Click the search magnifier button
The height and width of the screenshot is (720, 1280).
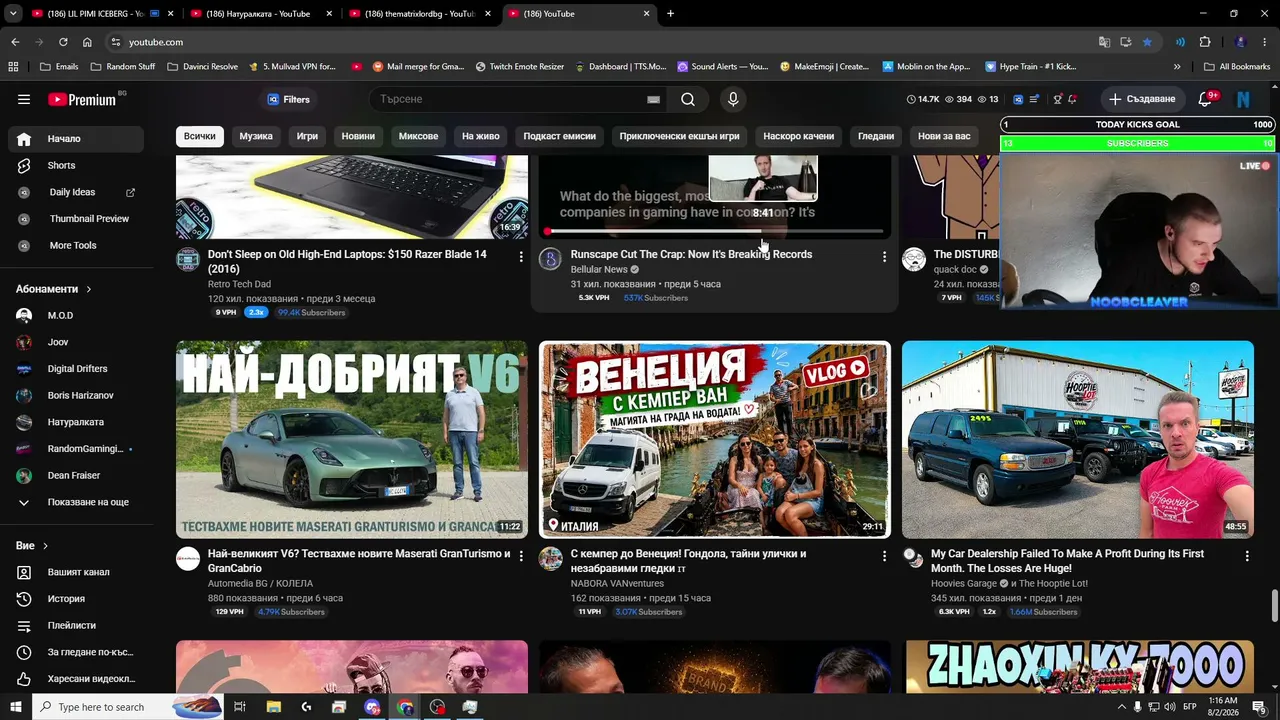tap(688, 99)
